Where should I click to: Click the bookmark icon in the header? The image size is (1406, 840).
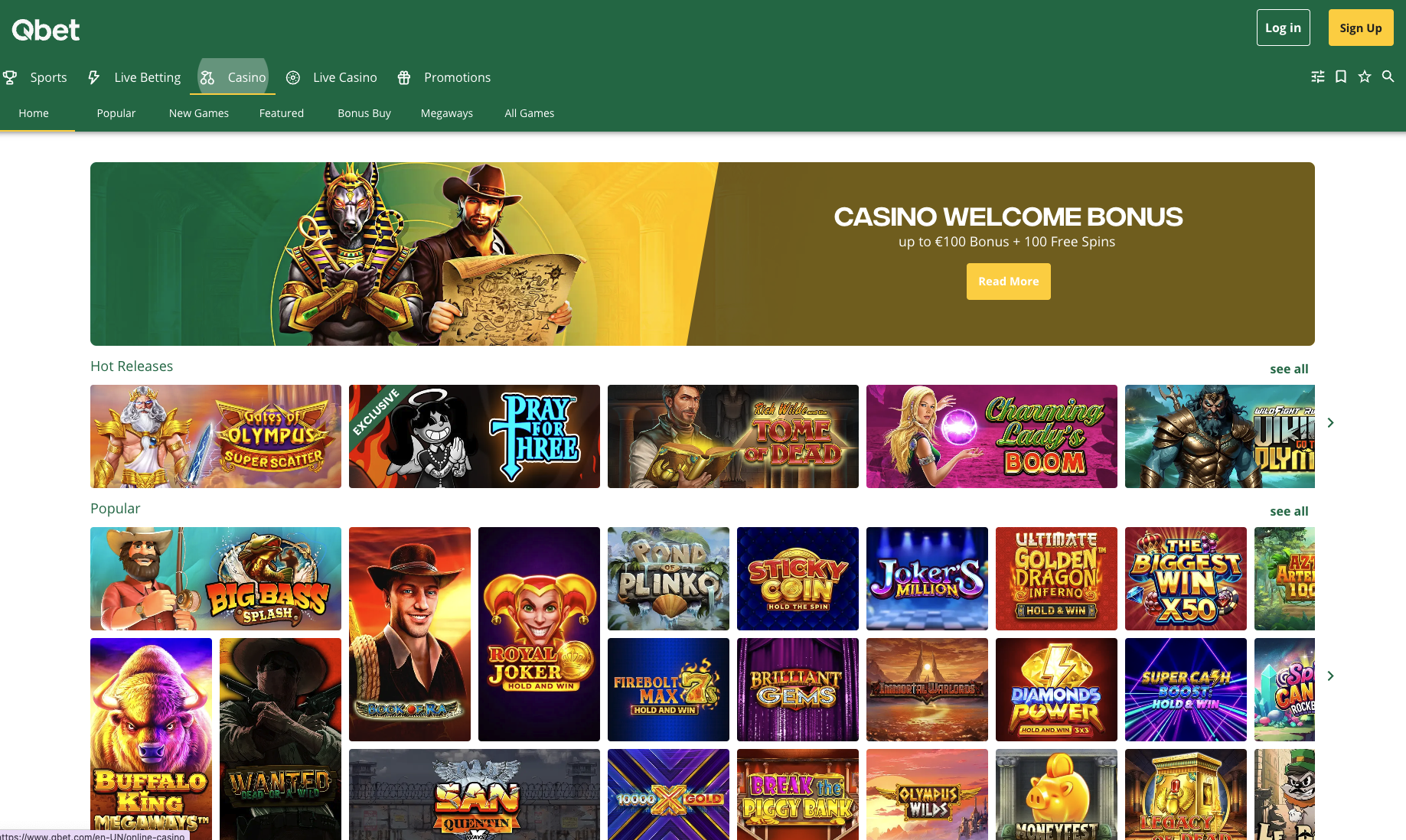coord(1341,77)
